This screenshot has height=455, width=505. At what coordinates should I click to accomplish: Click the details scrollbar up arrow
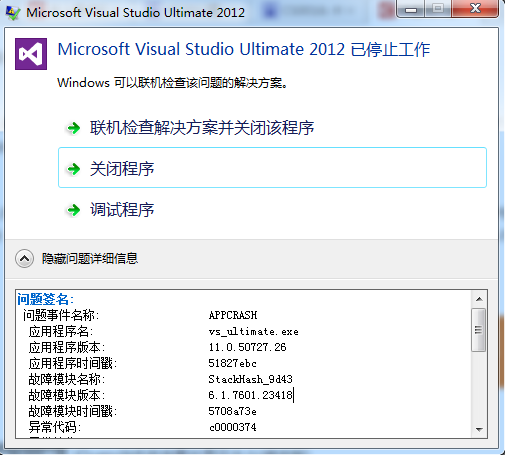point(479,299)
